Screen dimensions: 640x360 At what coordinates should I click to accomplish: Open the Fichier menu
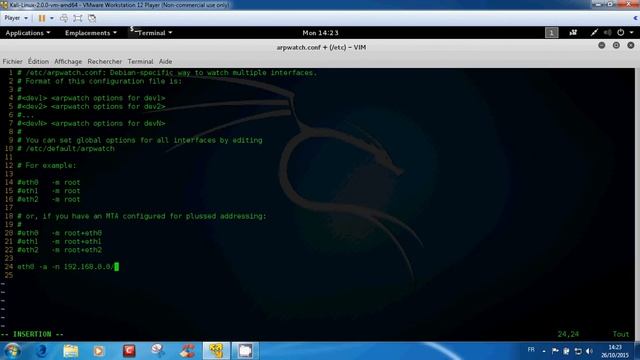[13, 62]
